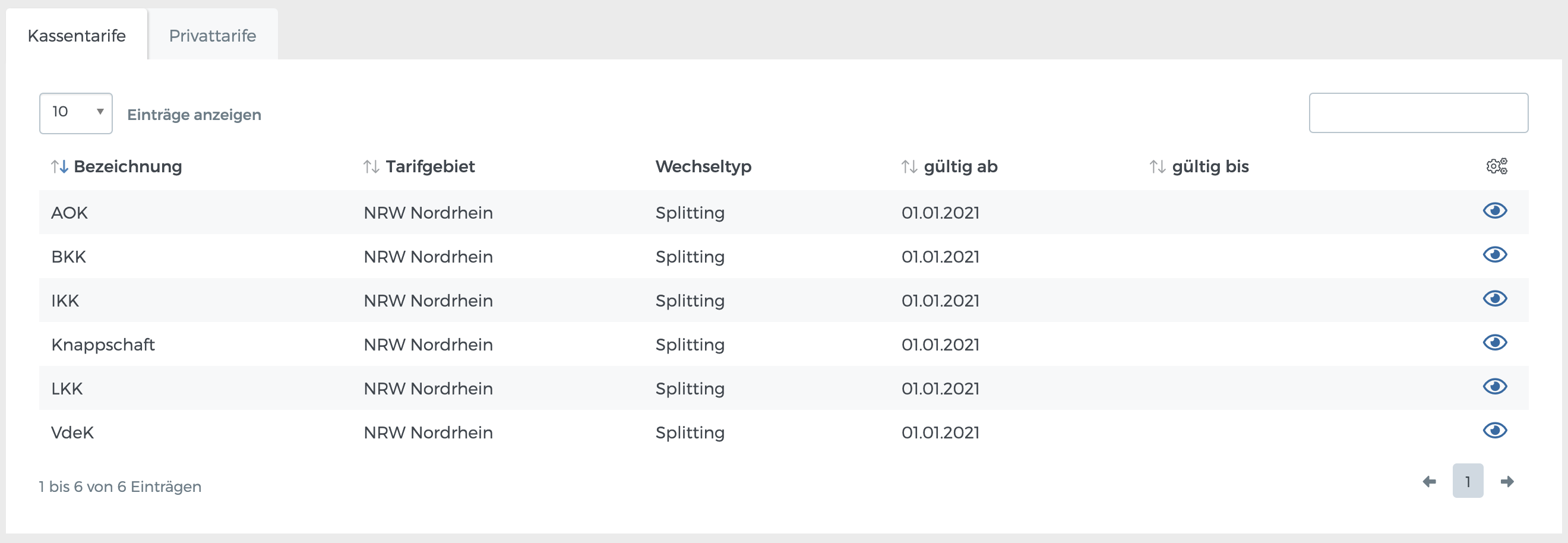Open details for the LKK row
1568x543 pixels.
1496,387
